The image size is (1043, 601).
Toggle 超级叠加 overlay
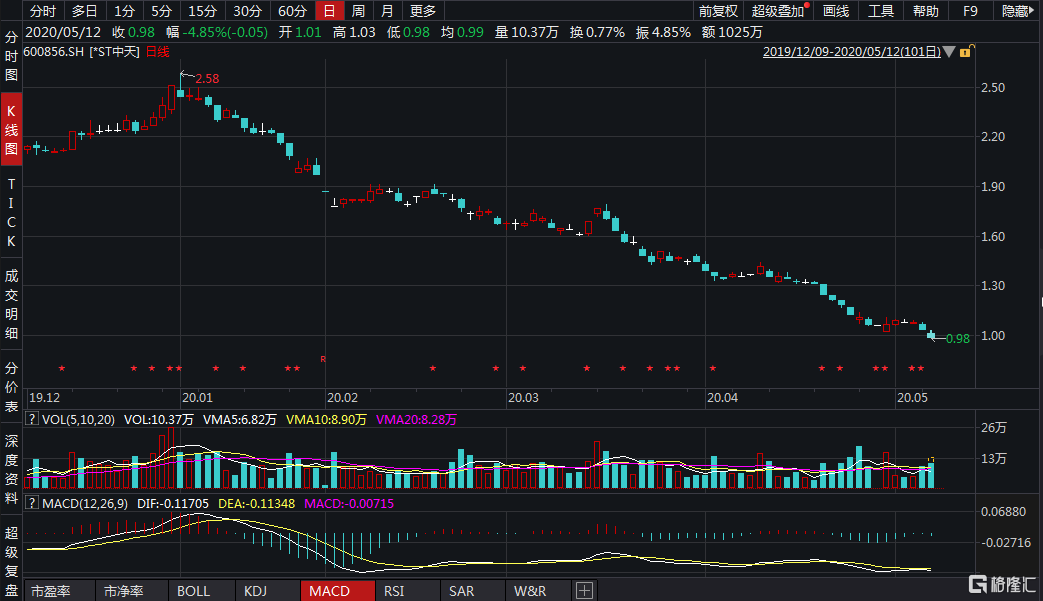(778, 11)
